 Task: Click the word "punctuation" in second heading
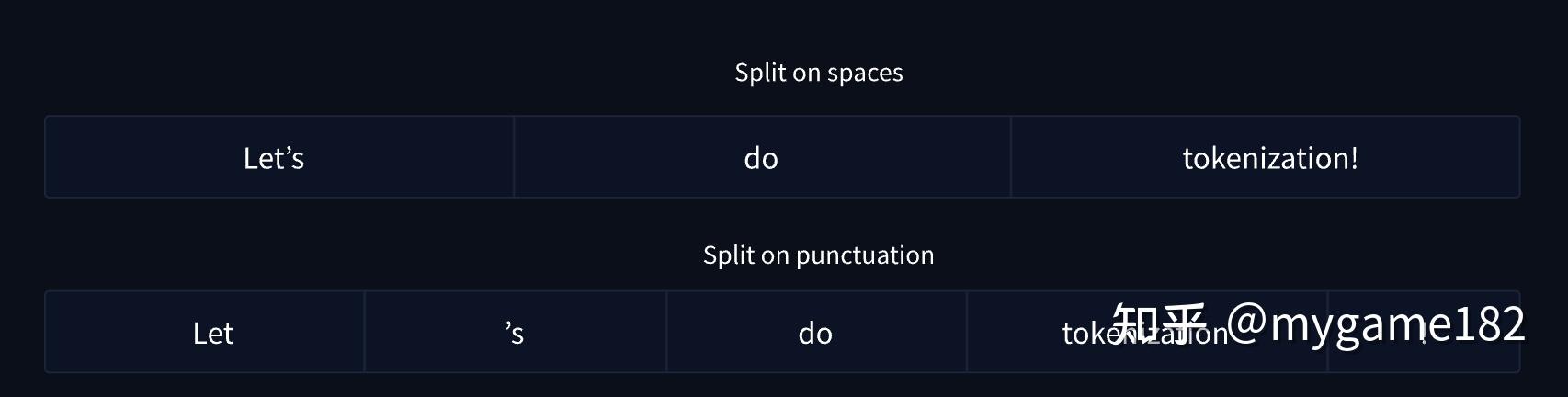864,255
